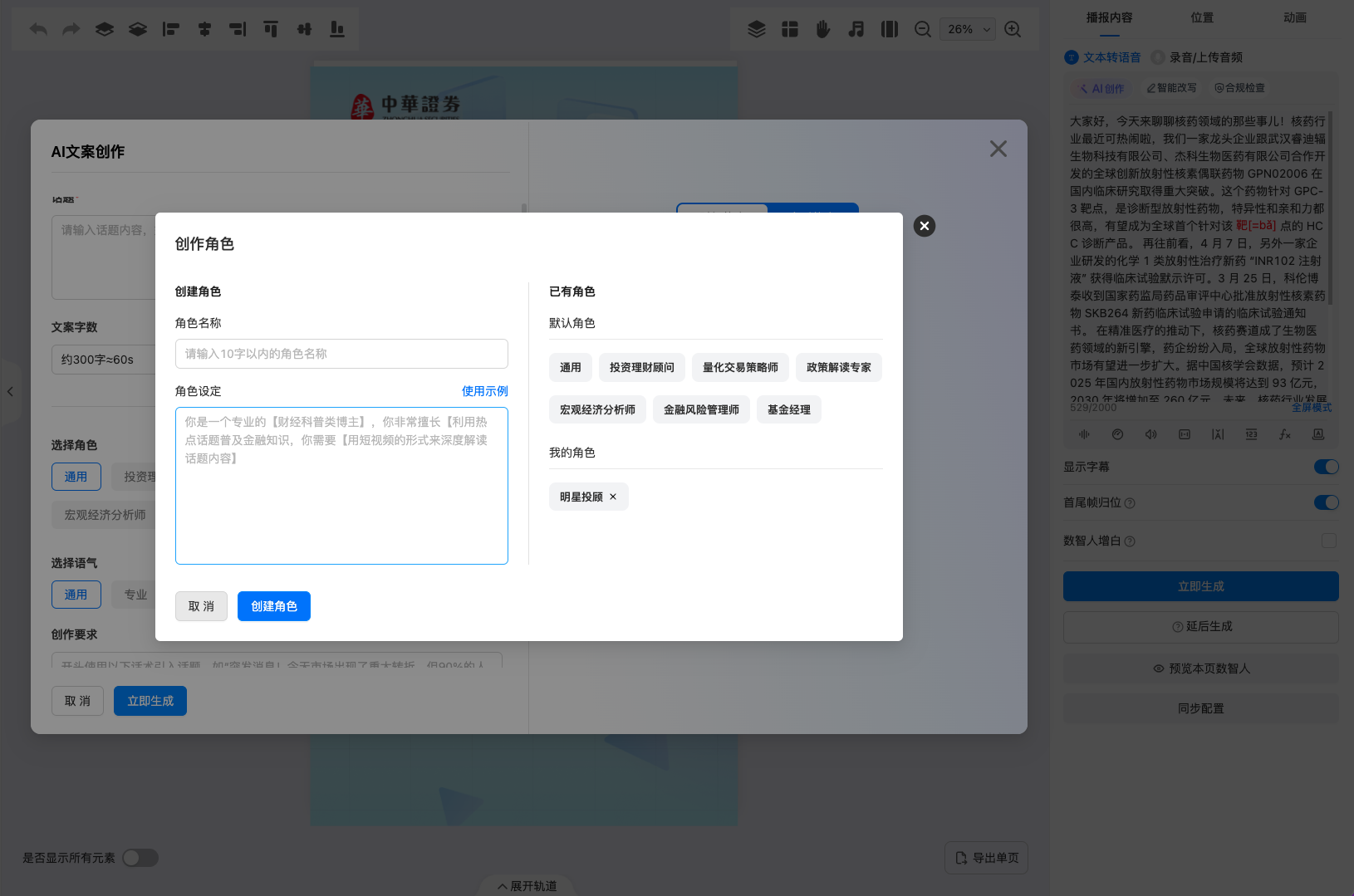Click the fx formula icon
This screenshot has height=896, width=1354.
[1284, 434]
